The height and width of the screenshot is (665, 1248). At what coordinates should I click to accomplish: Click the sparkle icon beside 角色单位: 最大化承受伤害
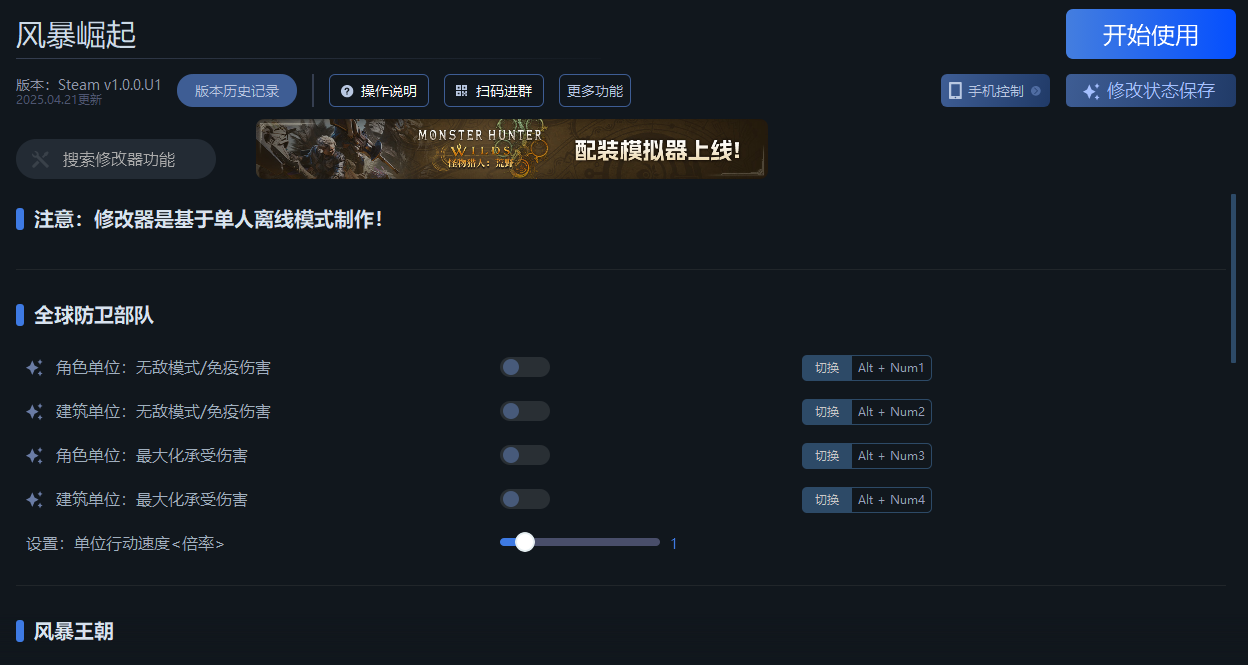[x=34, y=456]
